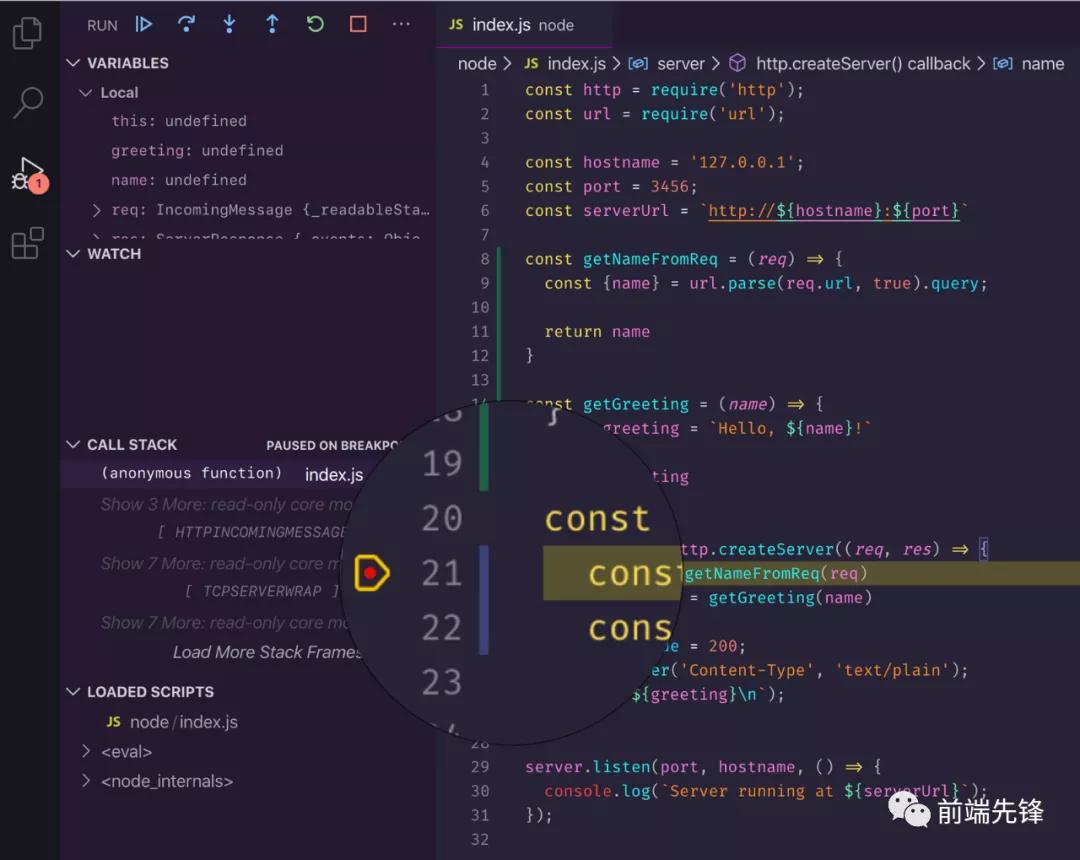Select the Run and Debug sidebar icon

(28, 170)
